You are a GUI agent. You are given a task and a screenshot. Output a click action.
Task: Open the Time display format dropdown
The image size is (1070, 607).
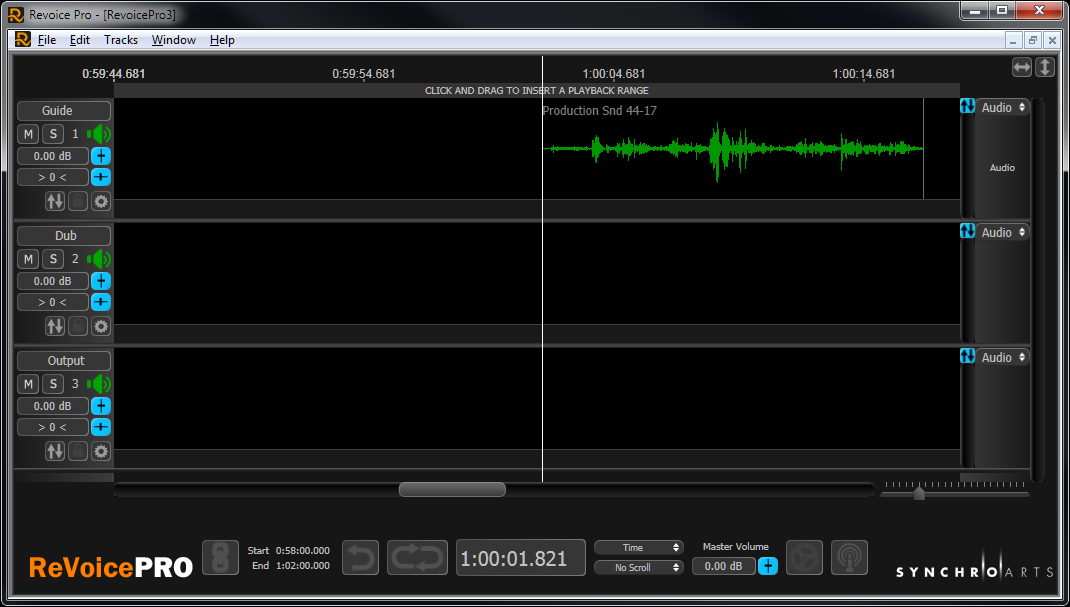638,547
